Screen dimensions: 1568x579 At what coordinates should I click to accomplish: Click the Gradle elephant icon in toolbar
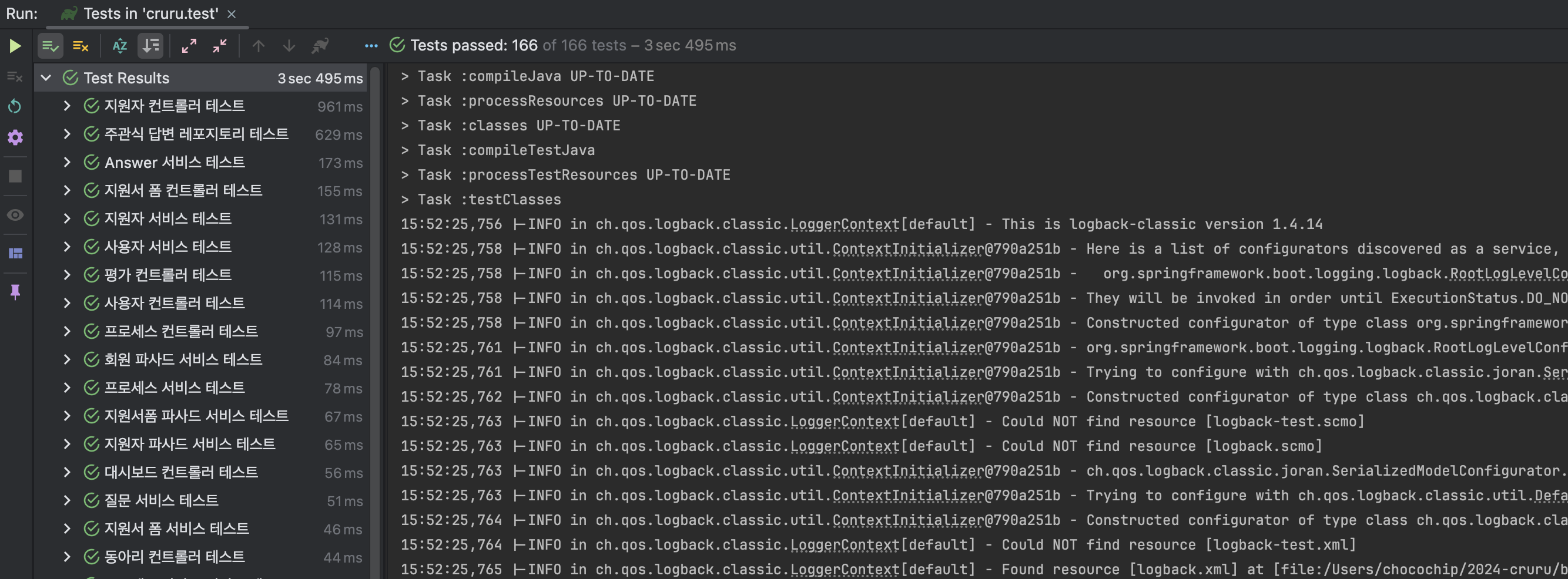(x=320, y=46)
